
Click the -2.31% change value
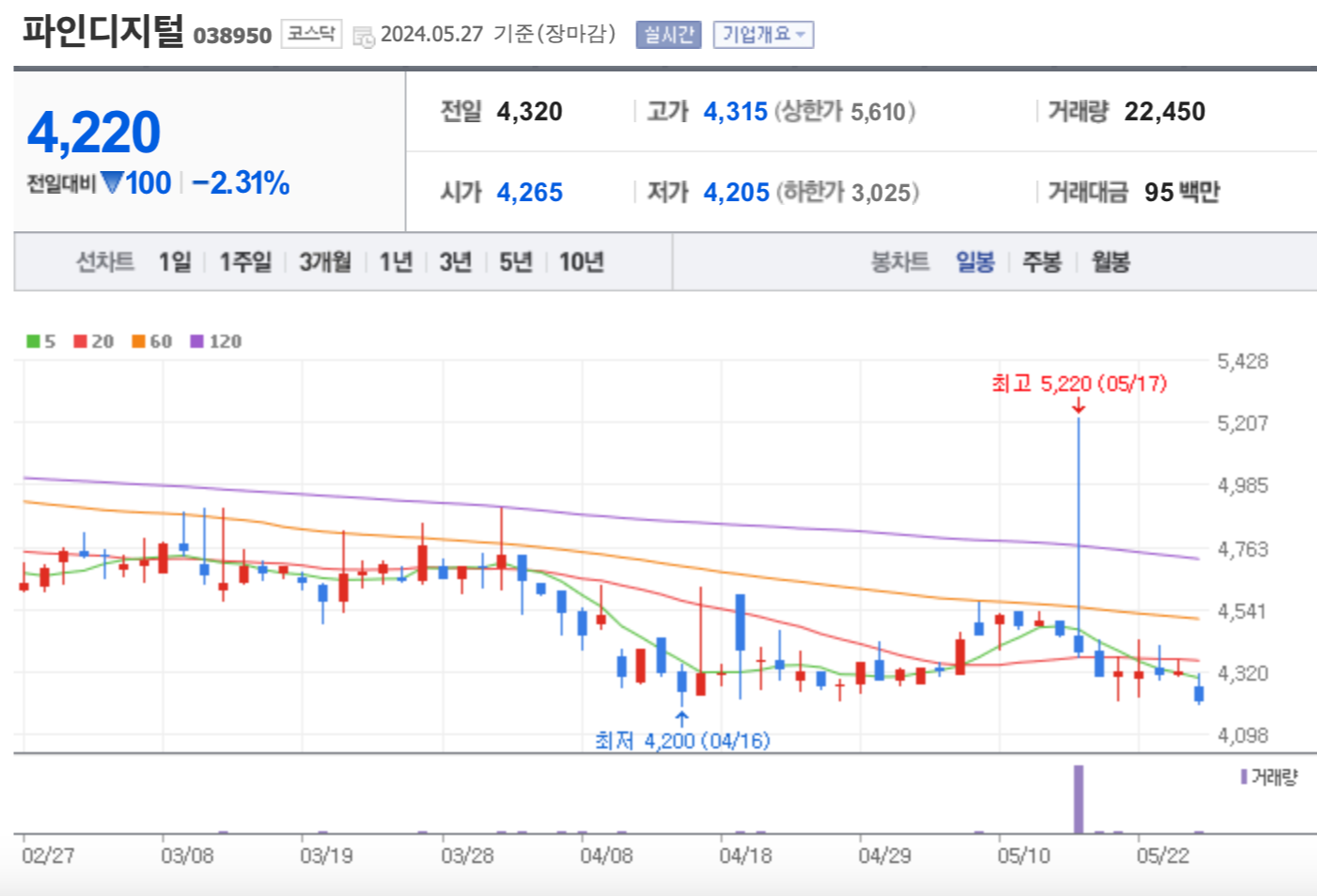(241, 182)
